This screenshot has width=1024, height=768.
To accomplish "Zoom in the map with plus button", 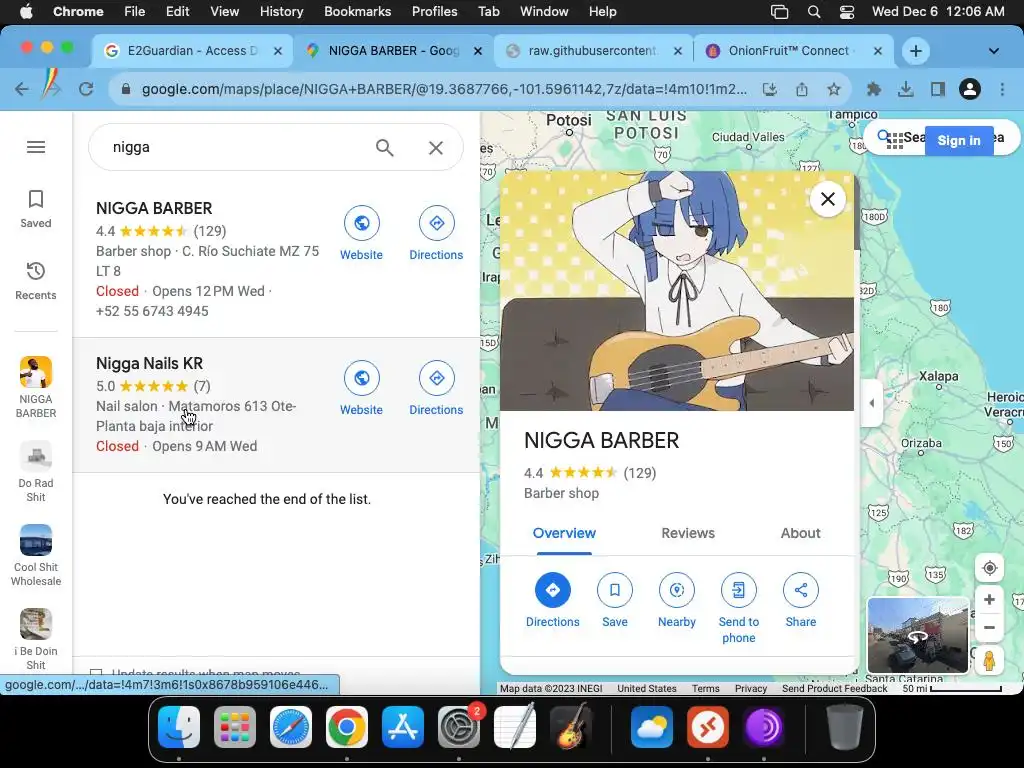I will [x=989, y=600].
